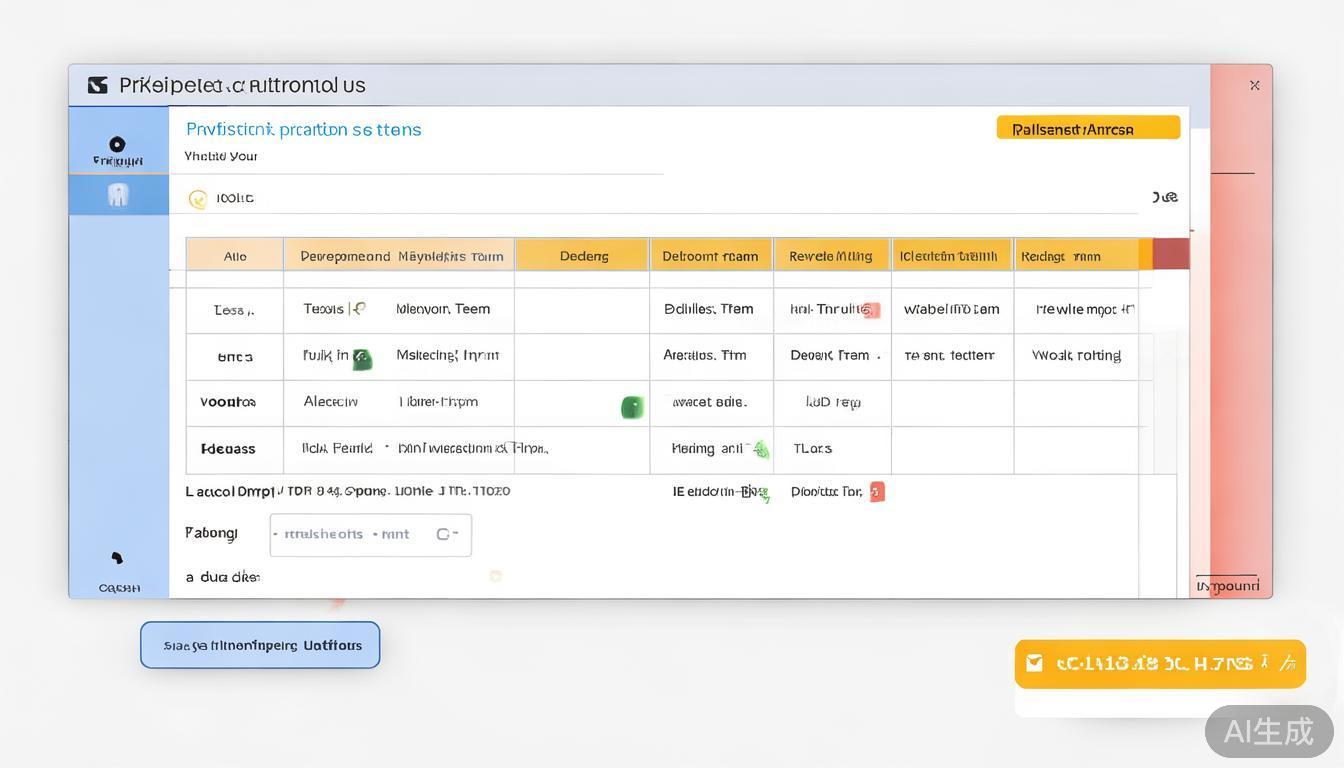Click the yellow circular icon beside 'looltc'
The height and width of the screenshot is (768, 1344).
click(x=198, y=199)
